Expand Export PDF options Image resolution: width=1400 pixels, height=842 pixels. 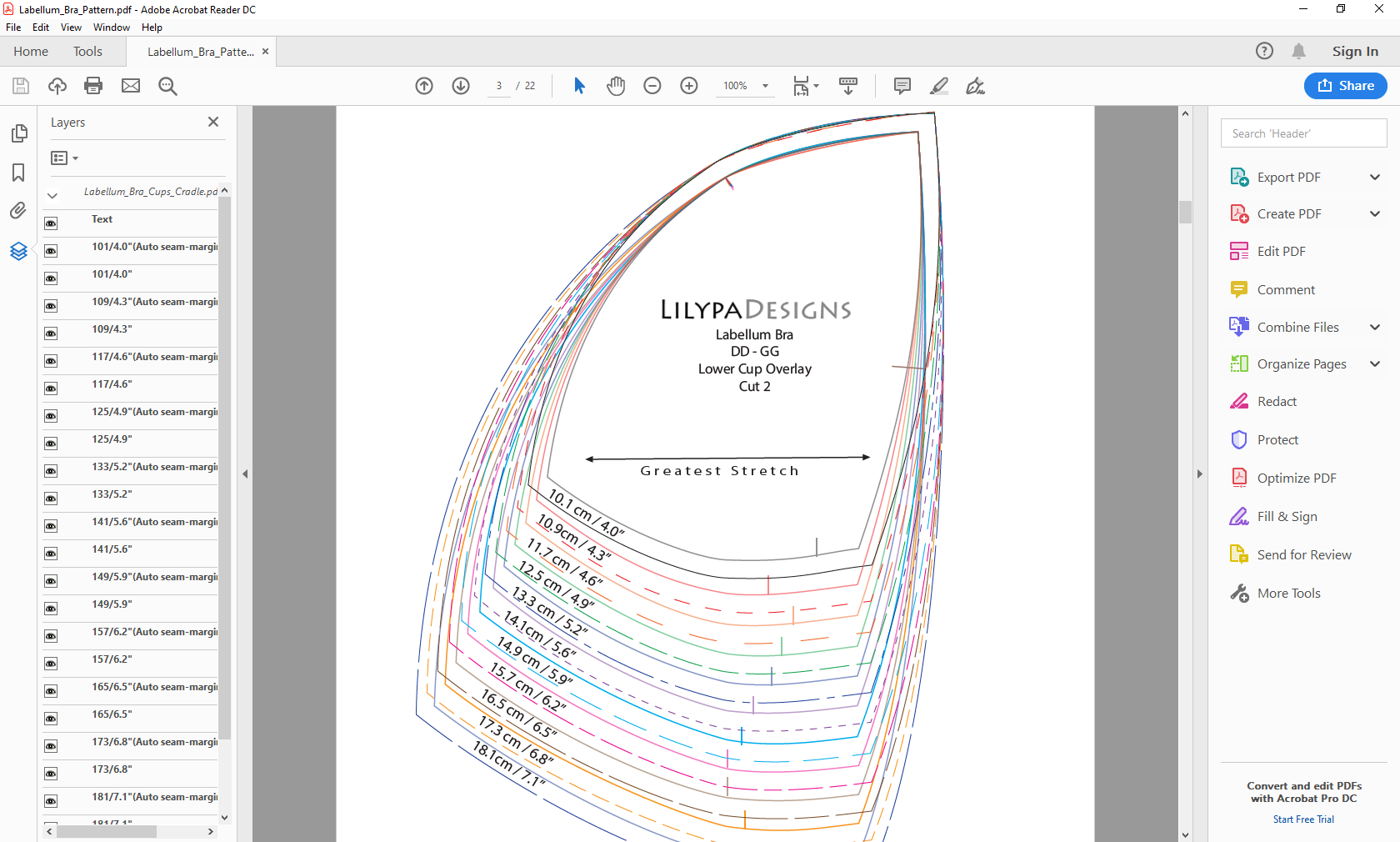click(1375, 177)
